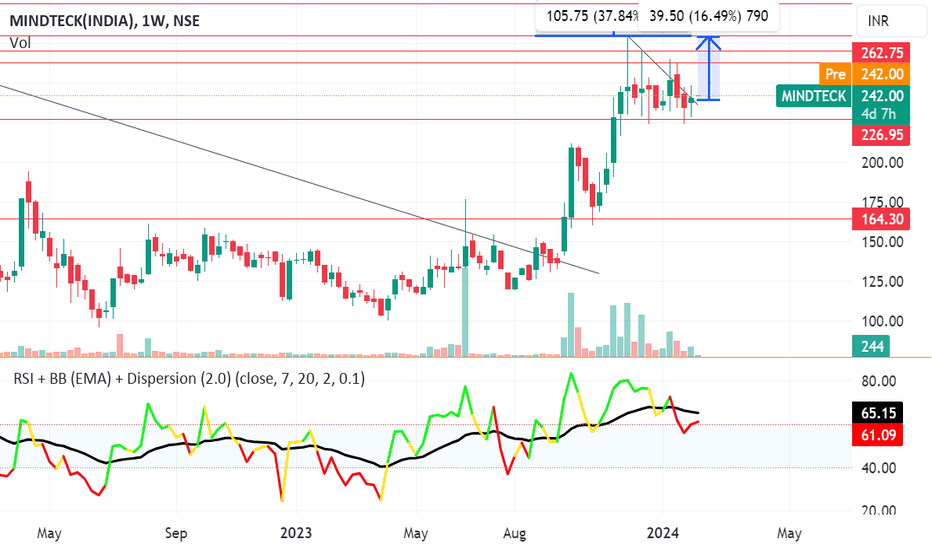The image size is (932, 550).
Task: Click the Aug label on time axis
Action: click(x=514, y=533)
